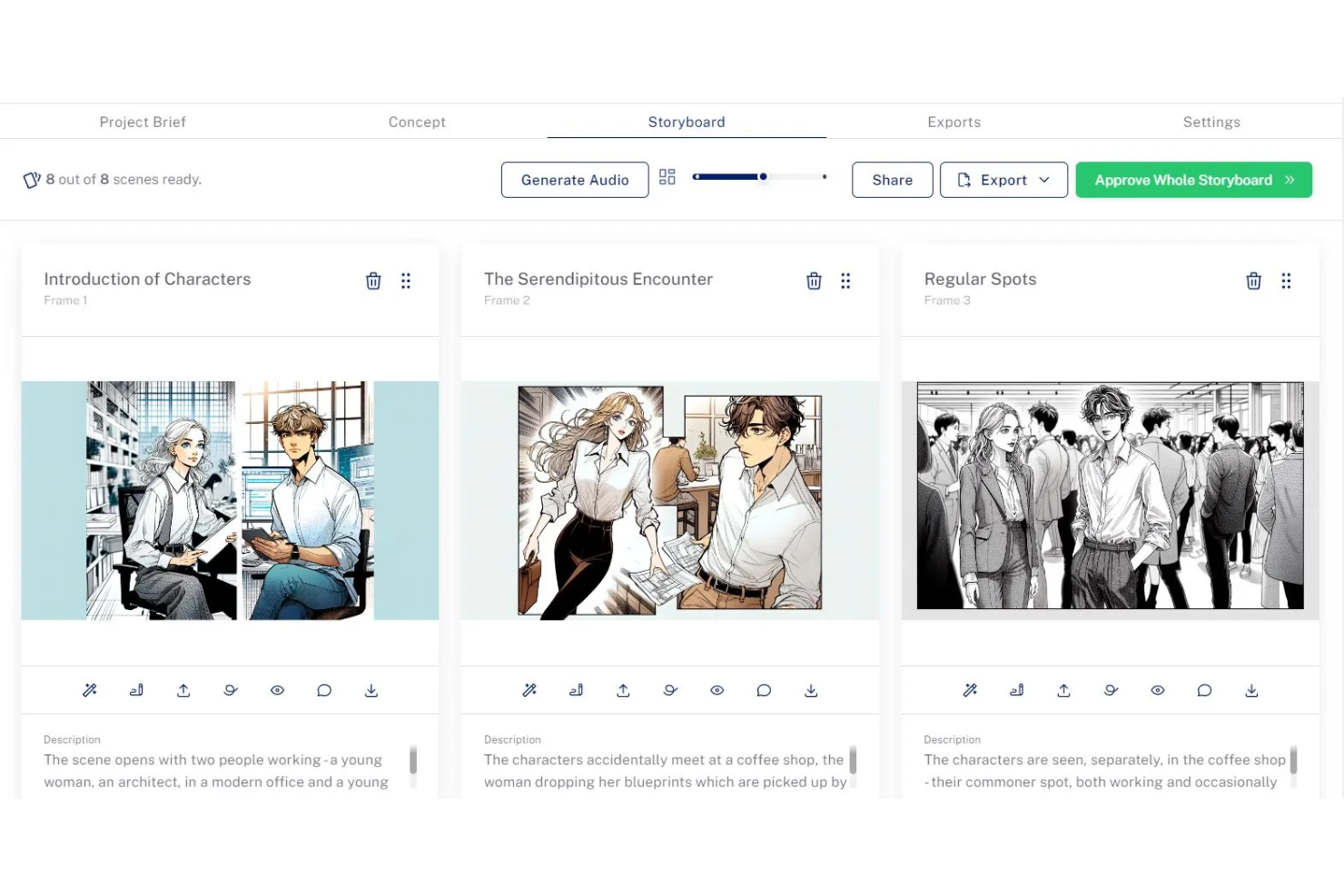
Task: Select the Storyboard tab
Action: click(x=687, y=122)
